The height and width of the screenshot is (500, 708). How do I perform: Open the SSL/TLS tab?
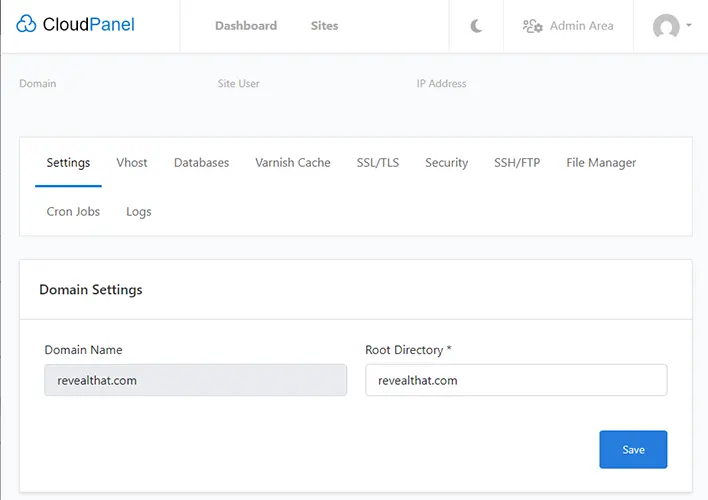pos(378,163)
